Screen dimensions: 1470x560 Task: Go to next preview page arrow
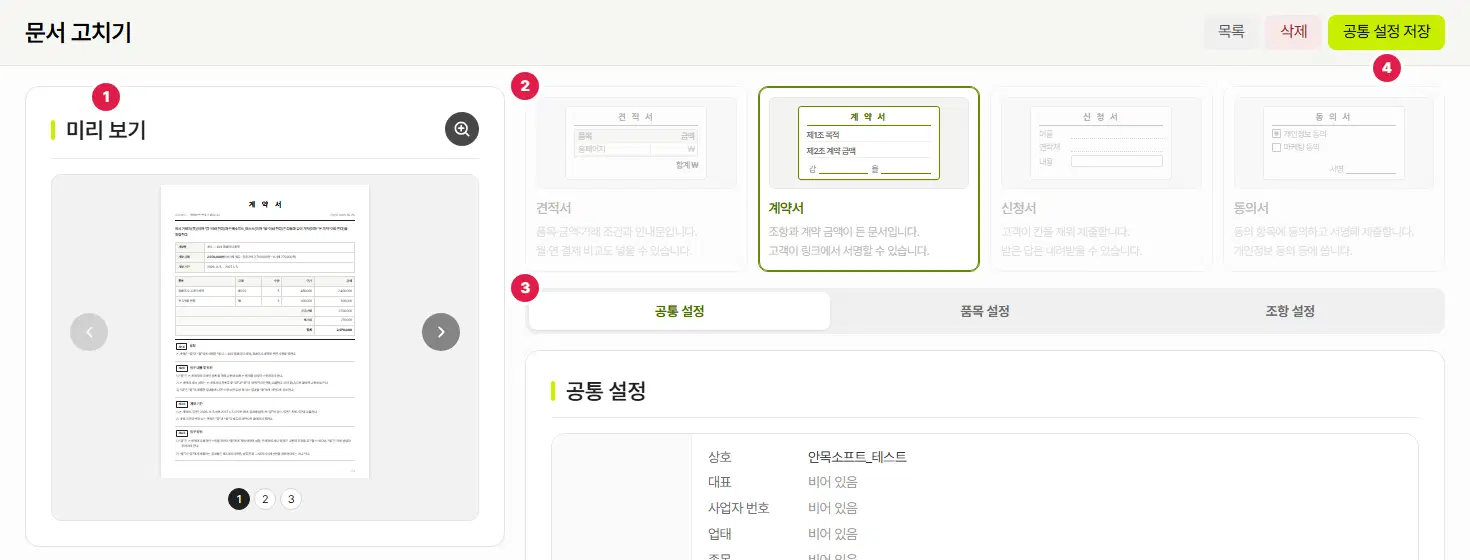[x=441, y=332]
